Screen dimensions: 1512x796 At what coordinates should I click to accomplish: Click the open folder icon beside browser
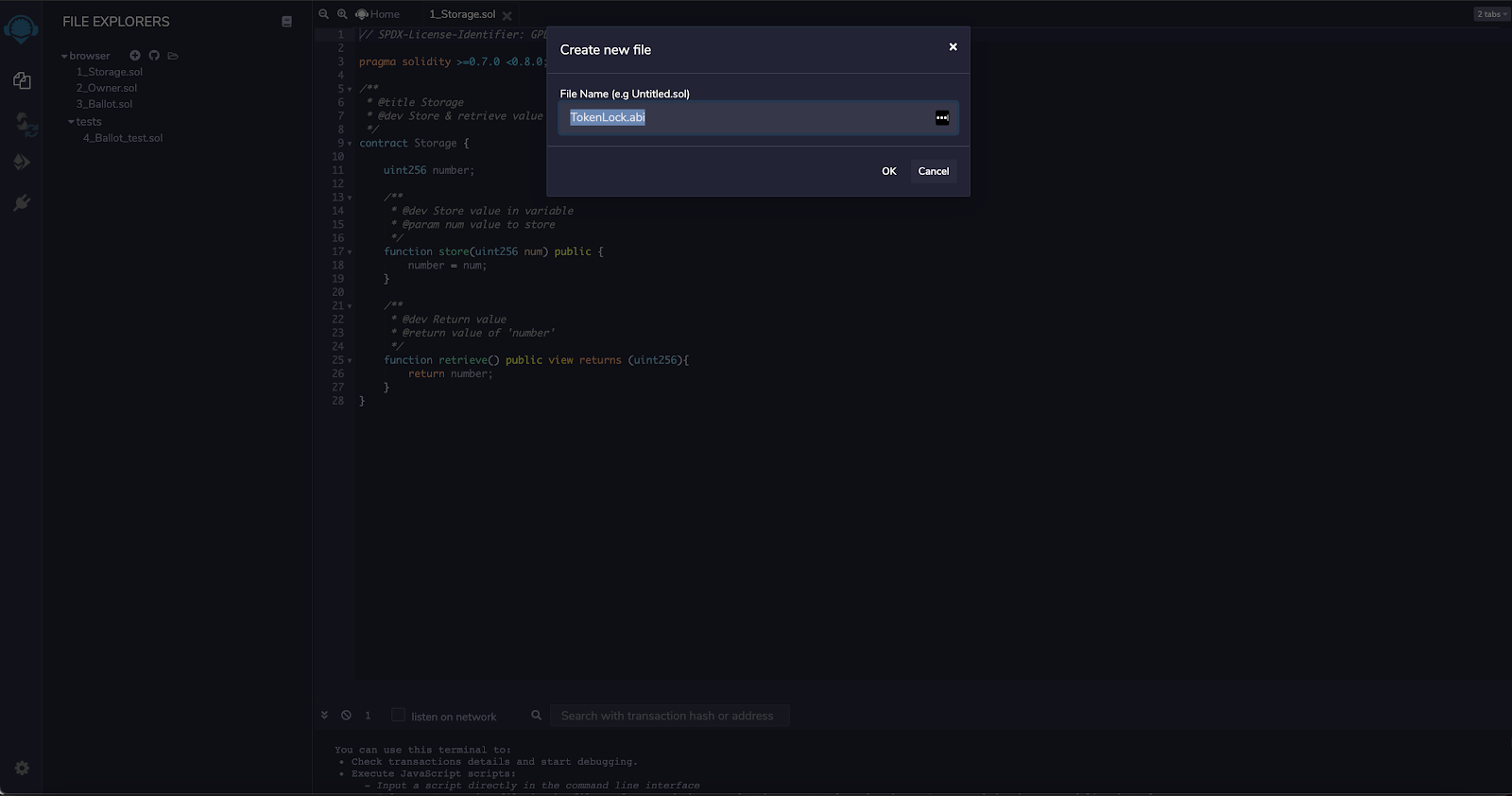coord(173,56)
